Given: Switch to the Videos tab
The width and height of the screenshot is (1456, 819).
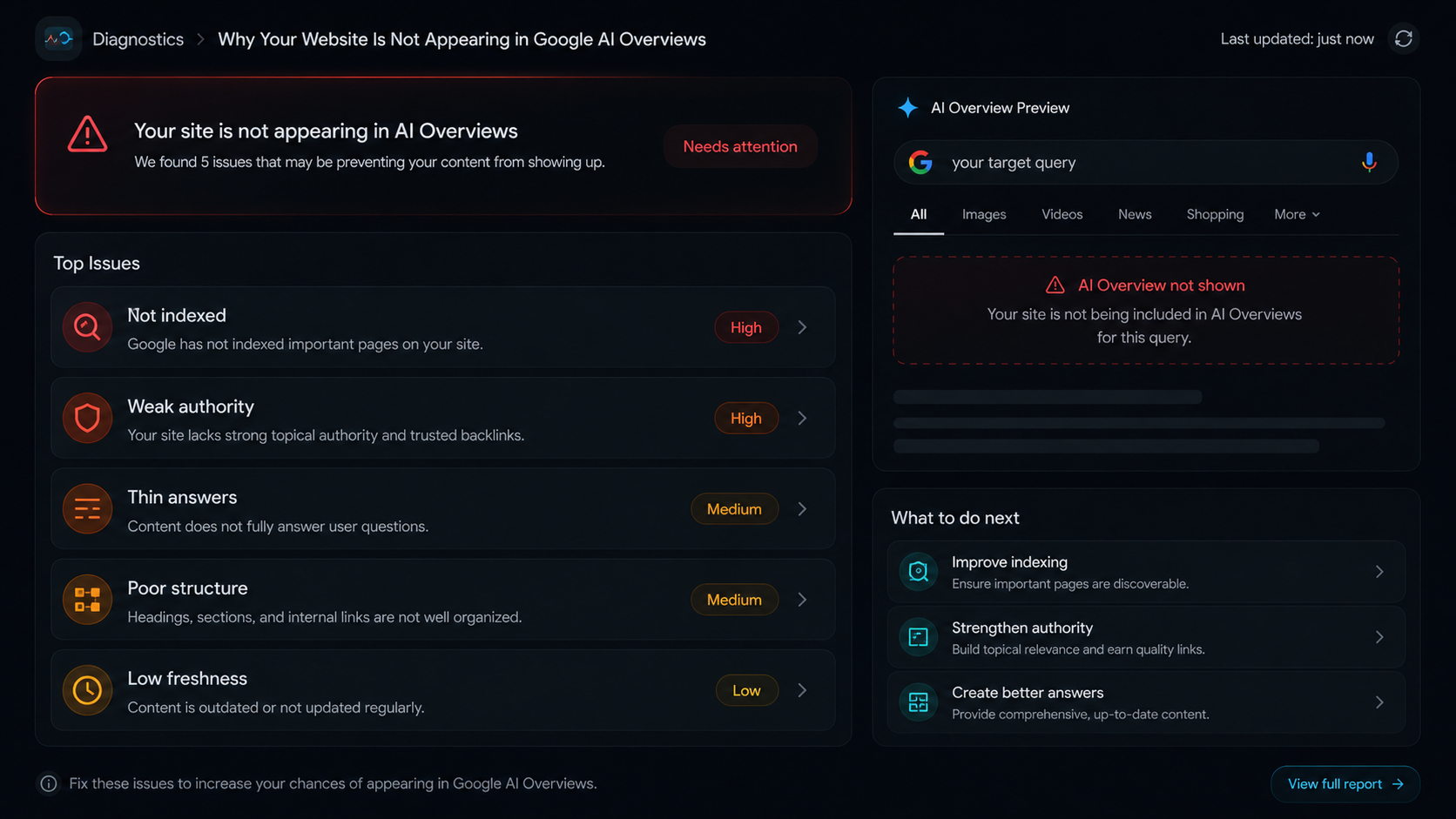Looking at the screenshot, I should (1062, 214).
